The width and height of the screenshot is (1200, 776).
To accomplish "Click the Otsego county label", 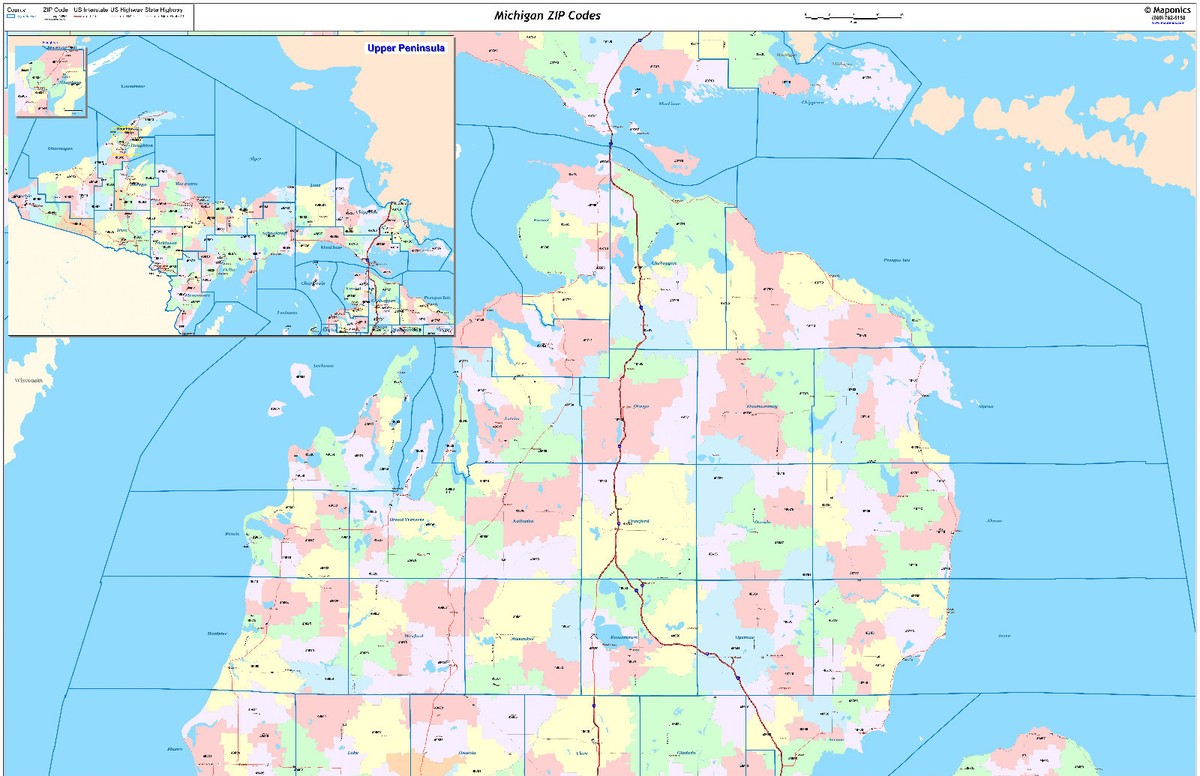I will click(x=640, y=407).
